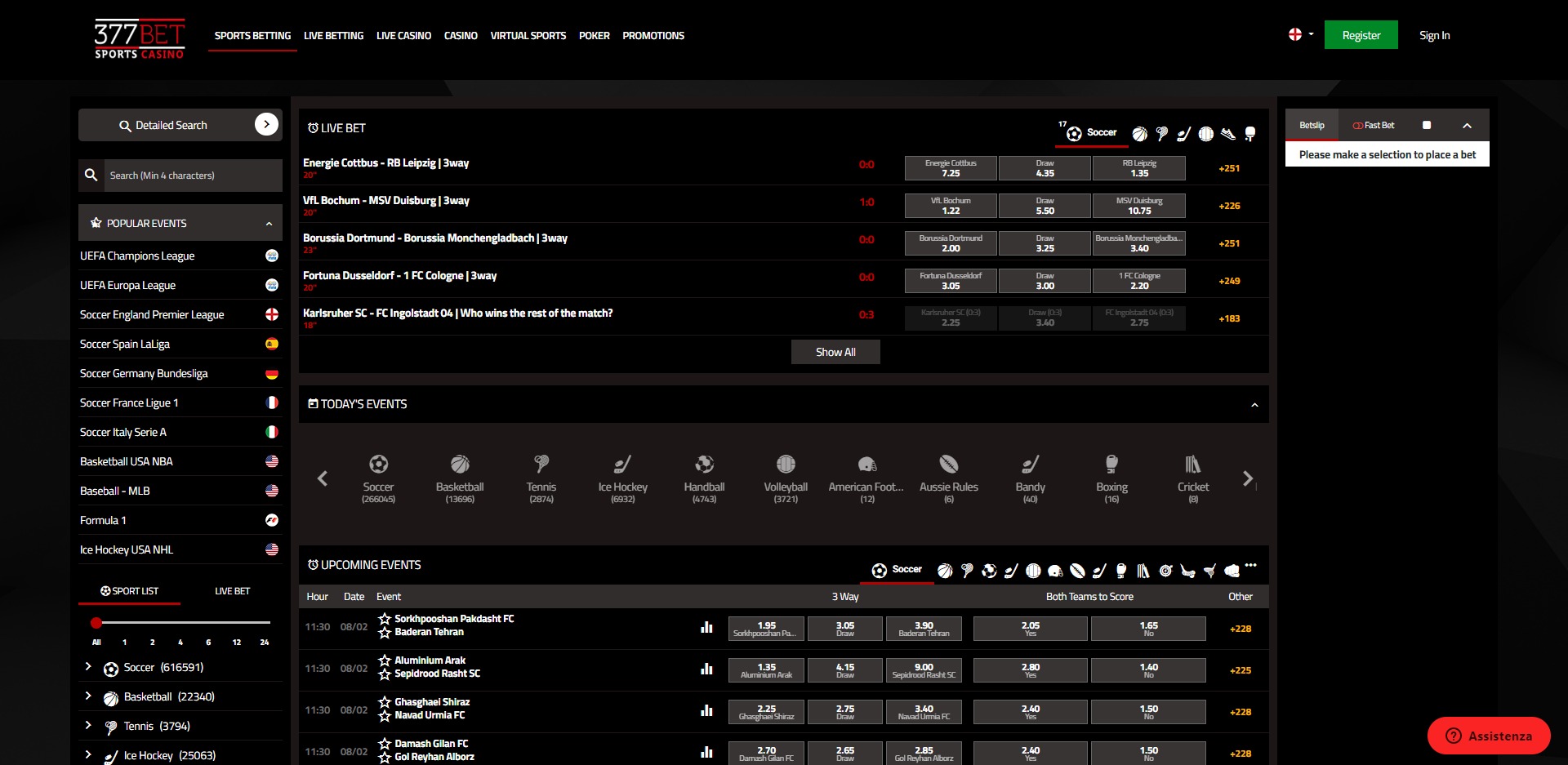This screenshot has width=1568, height=765.
Task: Select basketball icon in Live Bet header
Action: 1140,134
